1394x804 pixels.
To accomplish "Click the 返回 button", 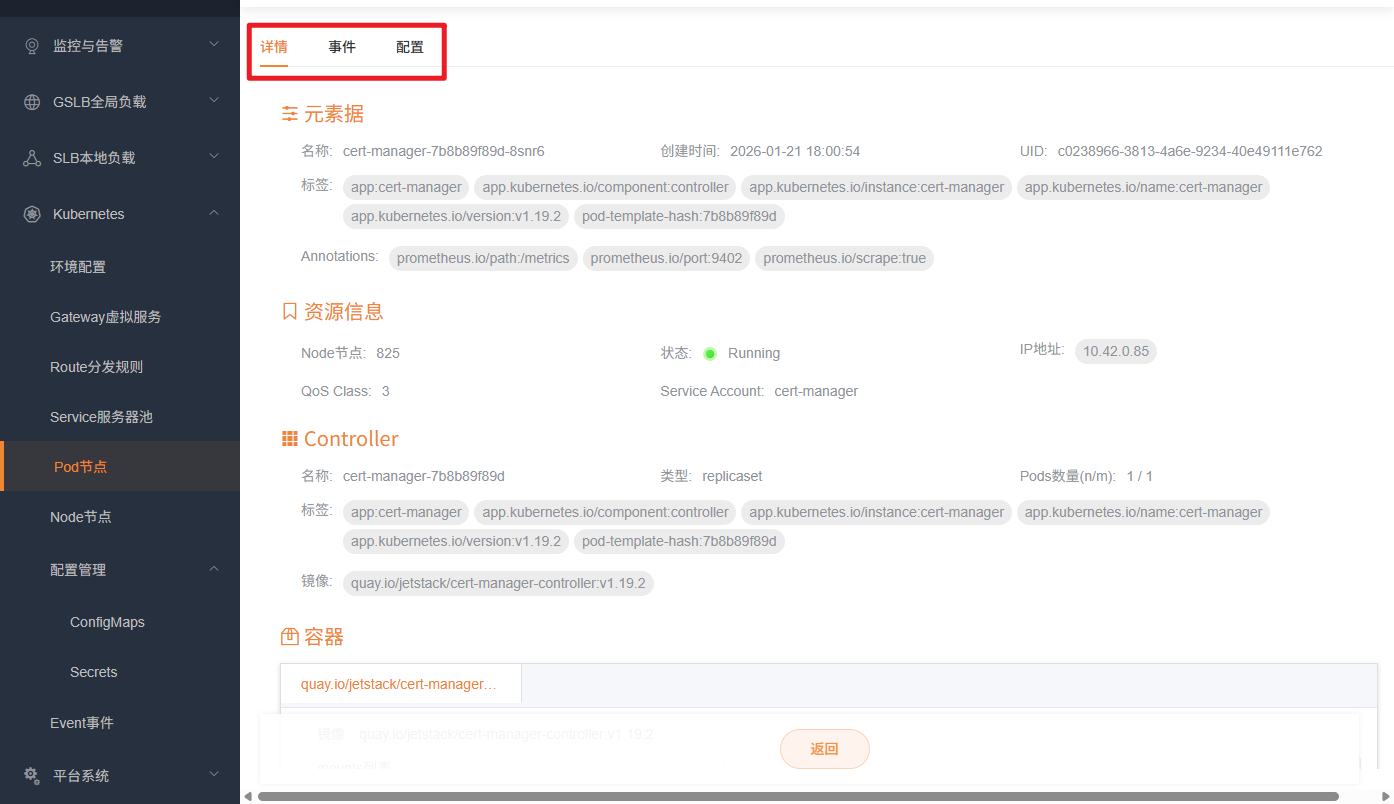I will coord(824,748).
